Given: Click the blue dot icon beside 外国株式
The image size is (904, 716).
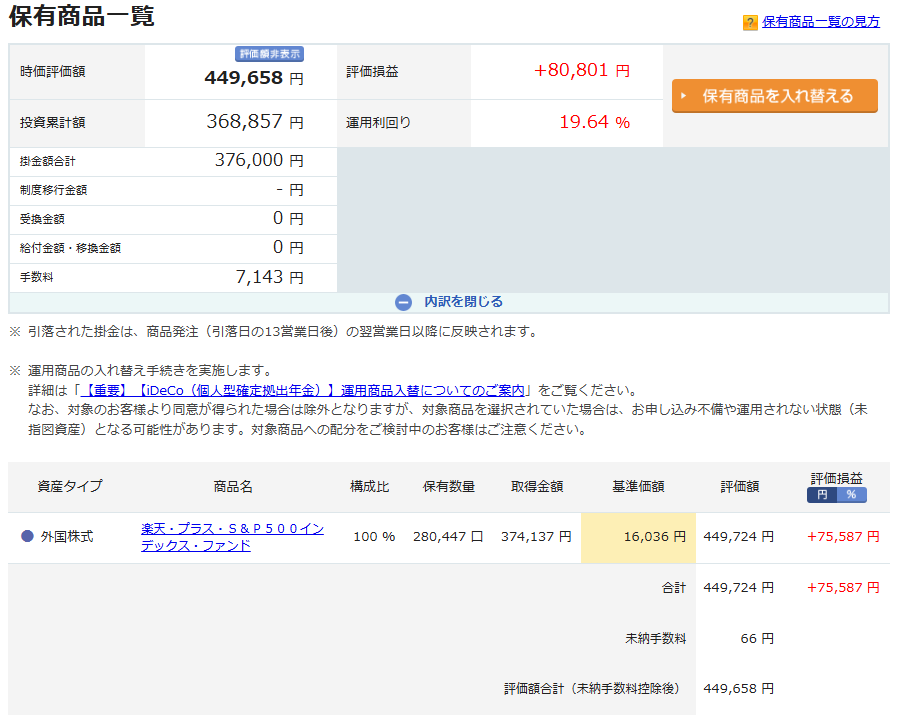Looking at the screenshot, I should (27, 537).
